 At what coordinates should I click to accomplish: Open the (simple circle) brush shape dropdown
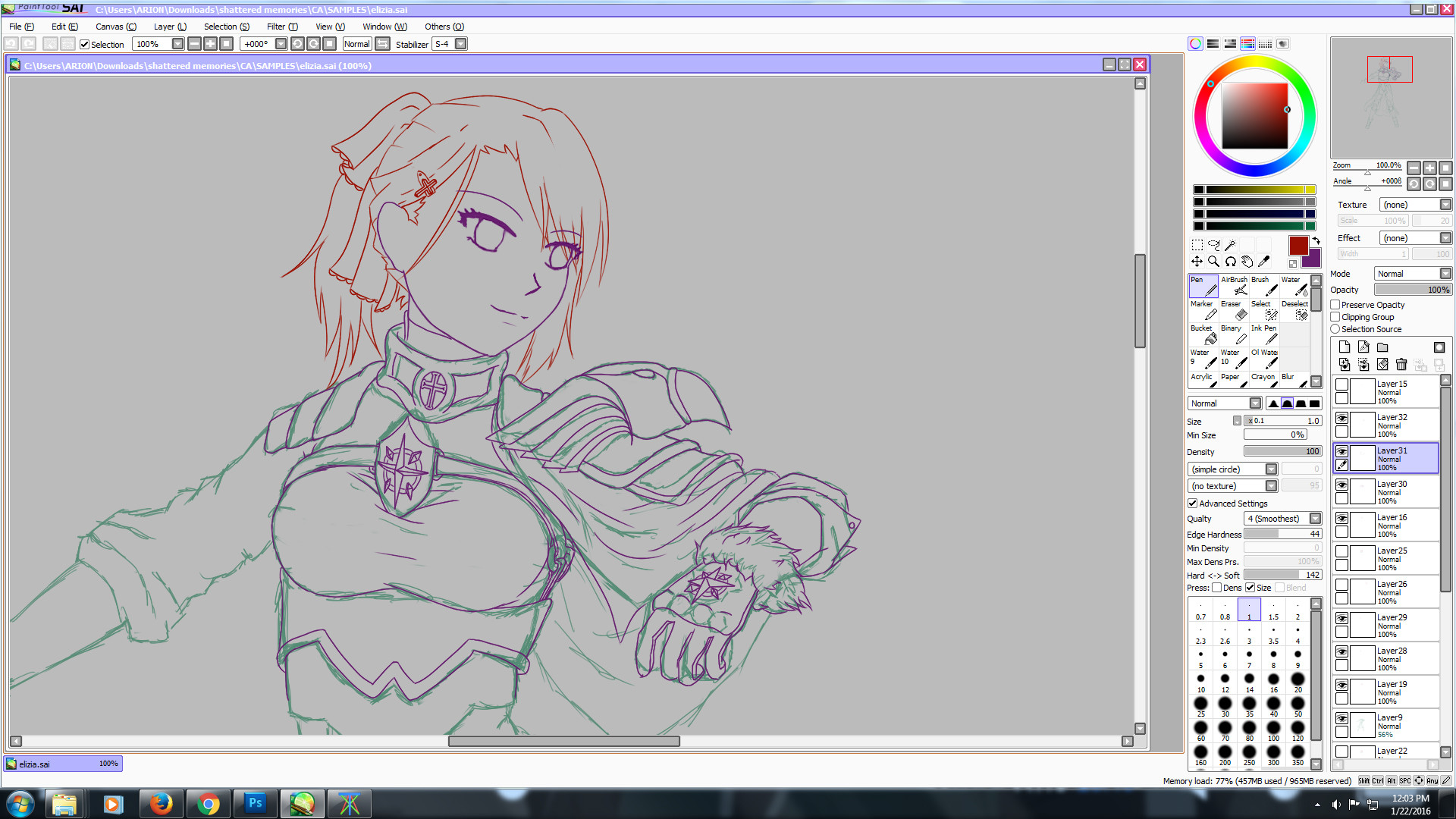[x=1272, y=469]
